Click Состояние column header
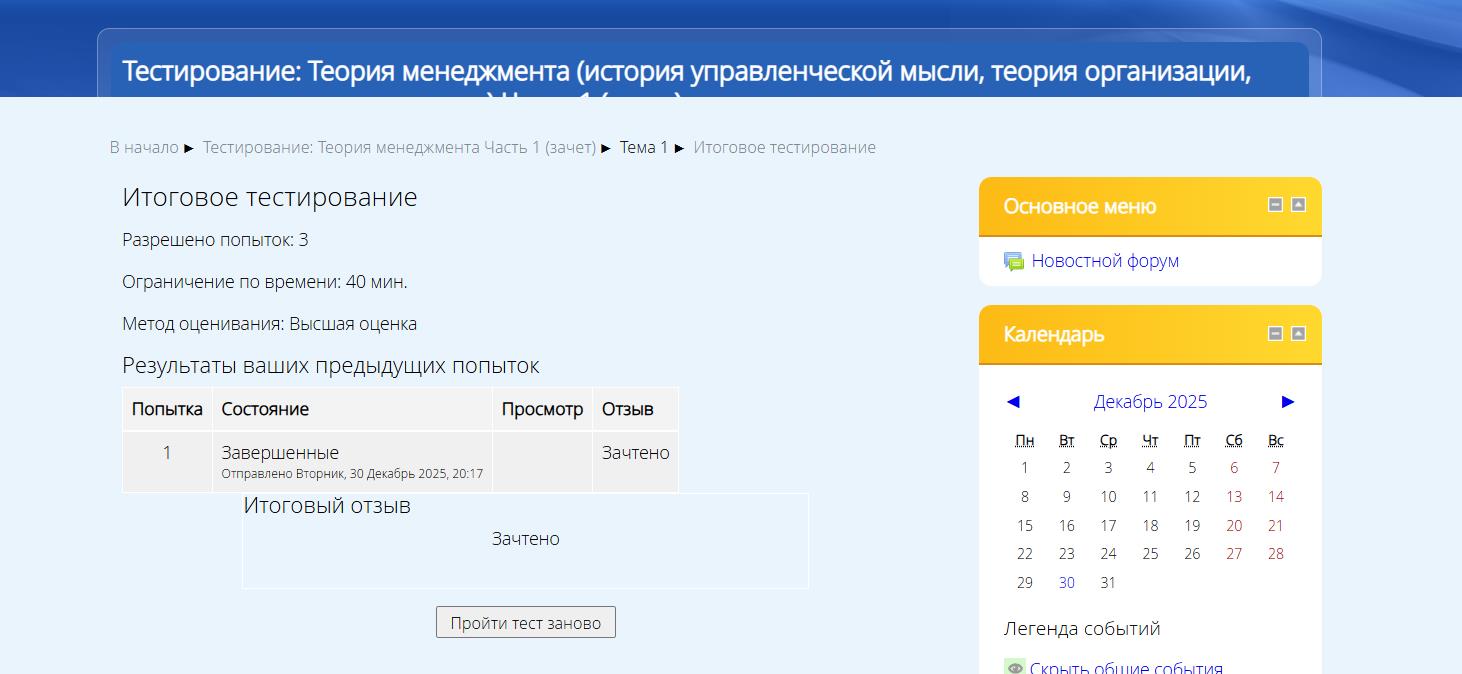The height and width of the screenshot is (674, 1462). click(352, 409)
